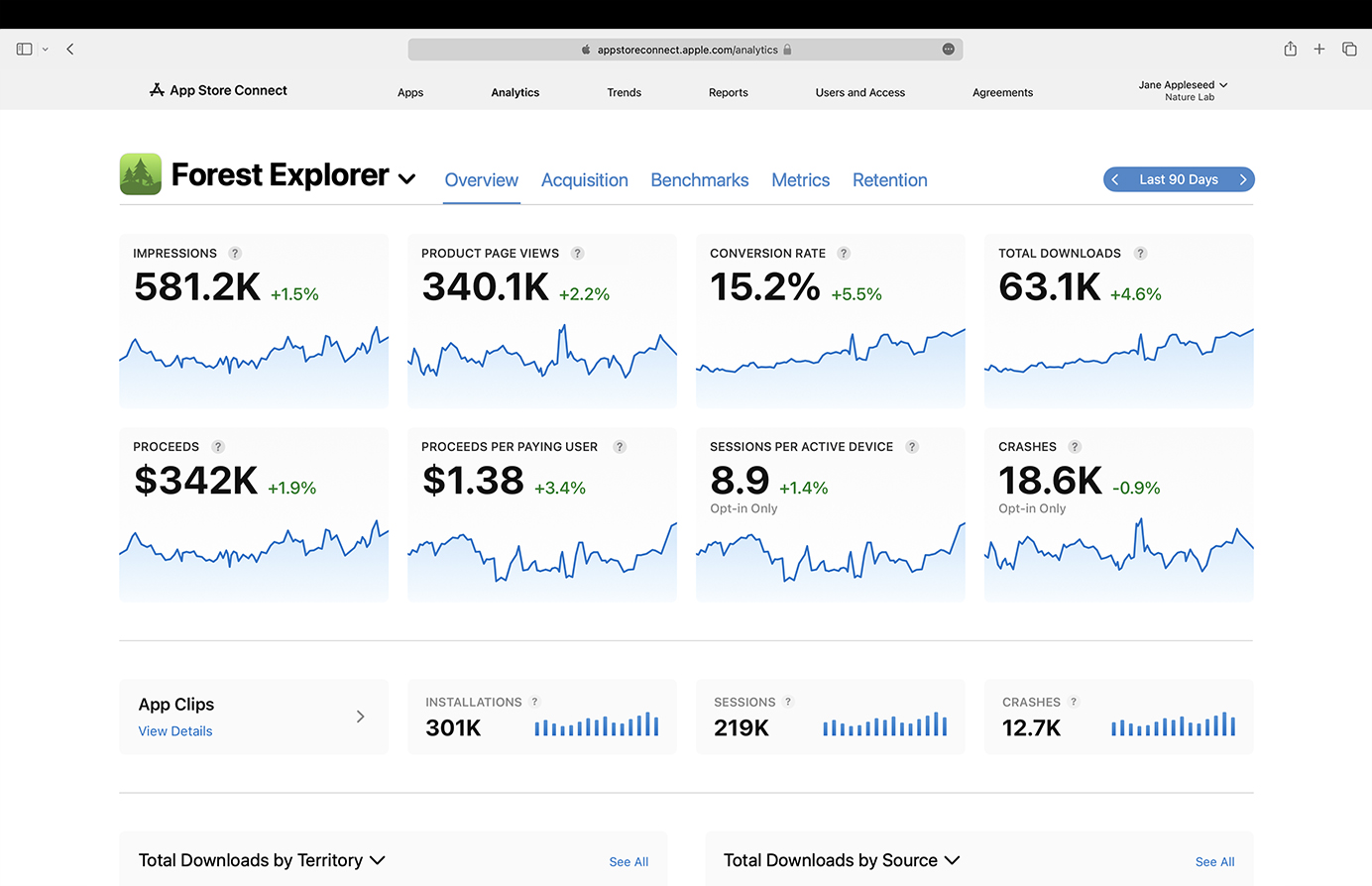Viewport: 1372px width, 886px height.
Task: Click the Conversion Rate help icon
Action: tap(844, 253)
